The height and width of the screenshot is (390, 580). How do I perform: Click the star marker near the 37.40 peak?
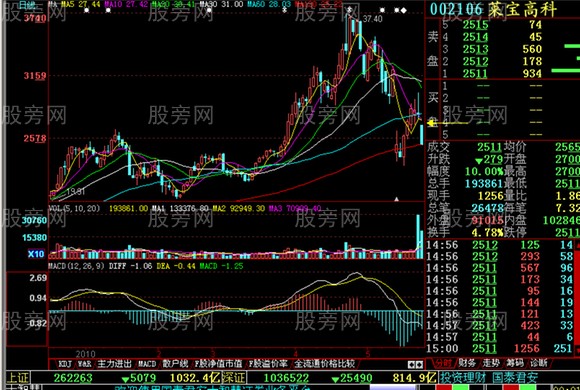[x=350, y=10]
